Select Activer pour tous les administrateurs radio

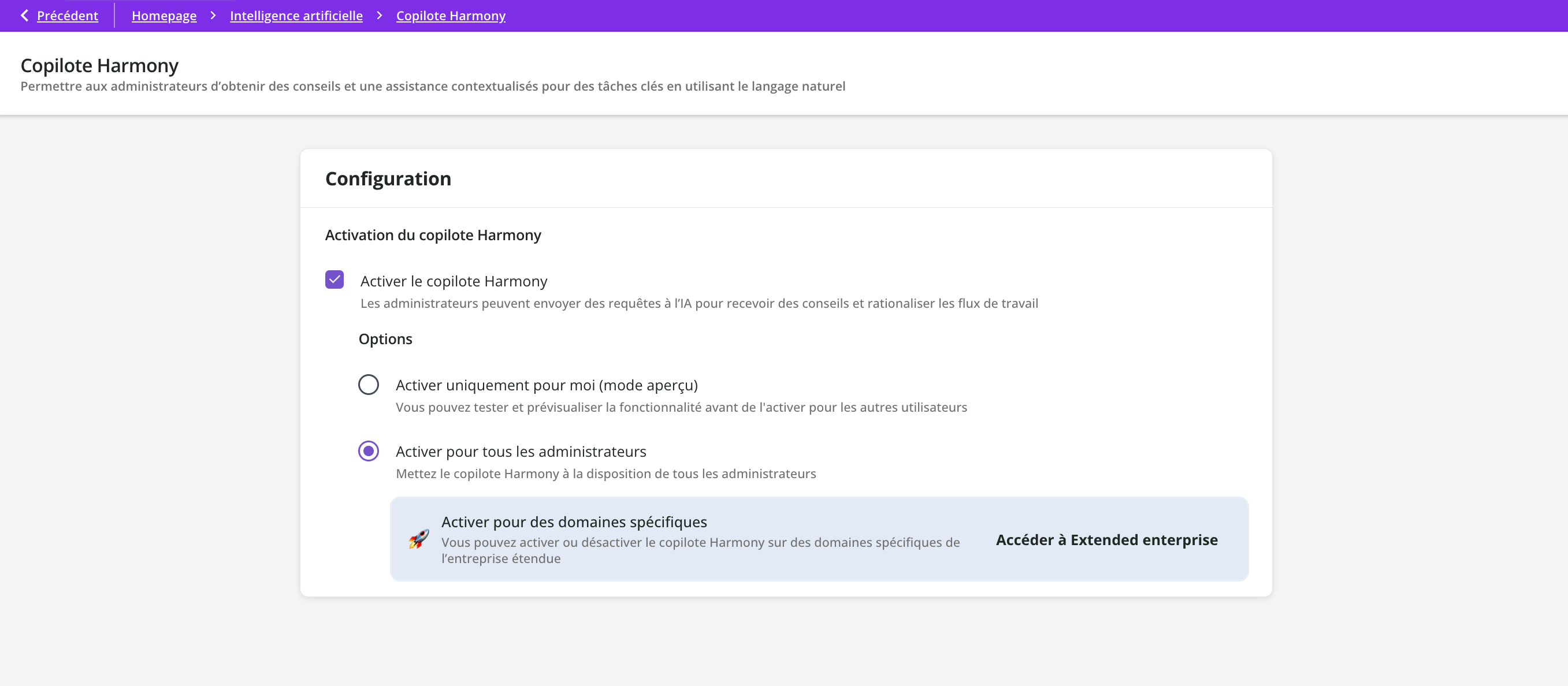click(368, 451)
